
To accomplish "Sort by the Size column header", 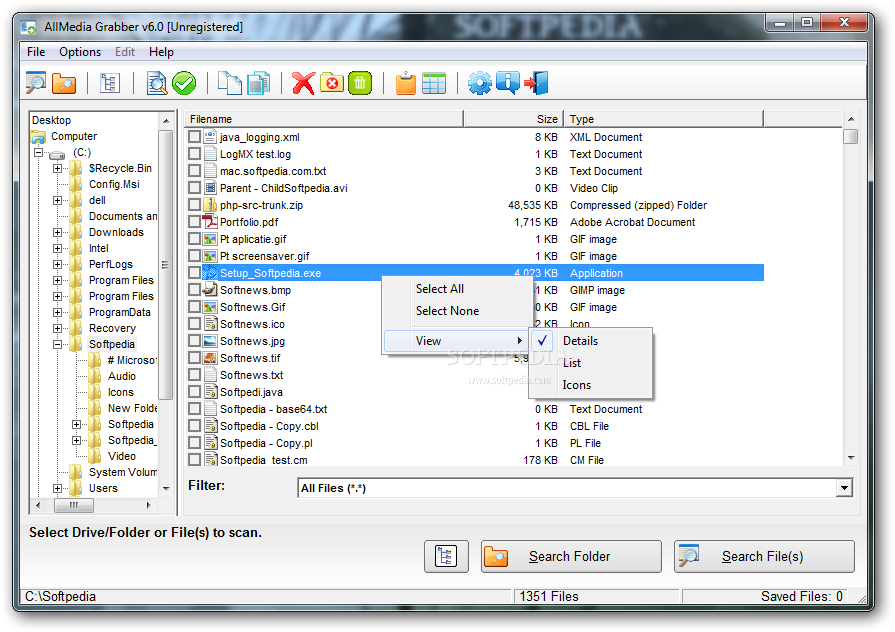I will 513,119.
